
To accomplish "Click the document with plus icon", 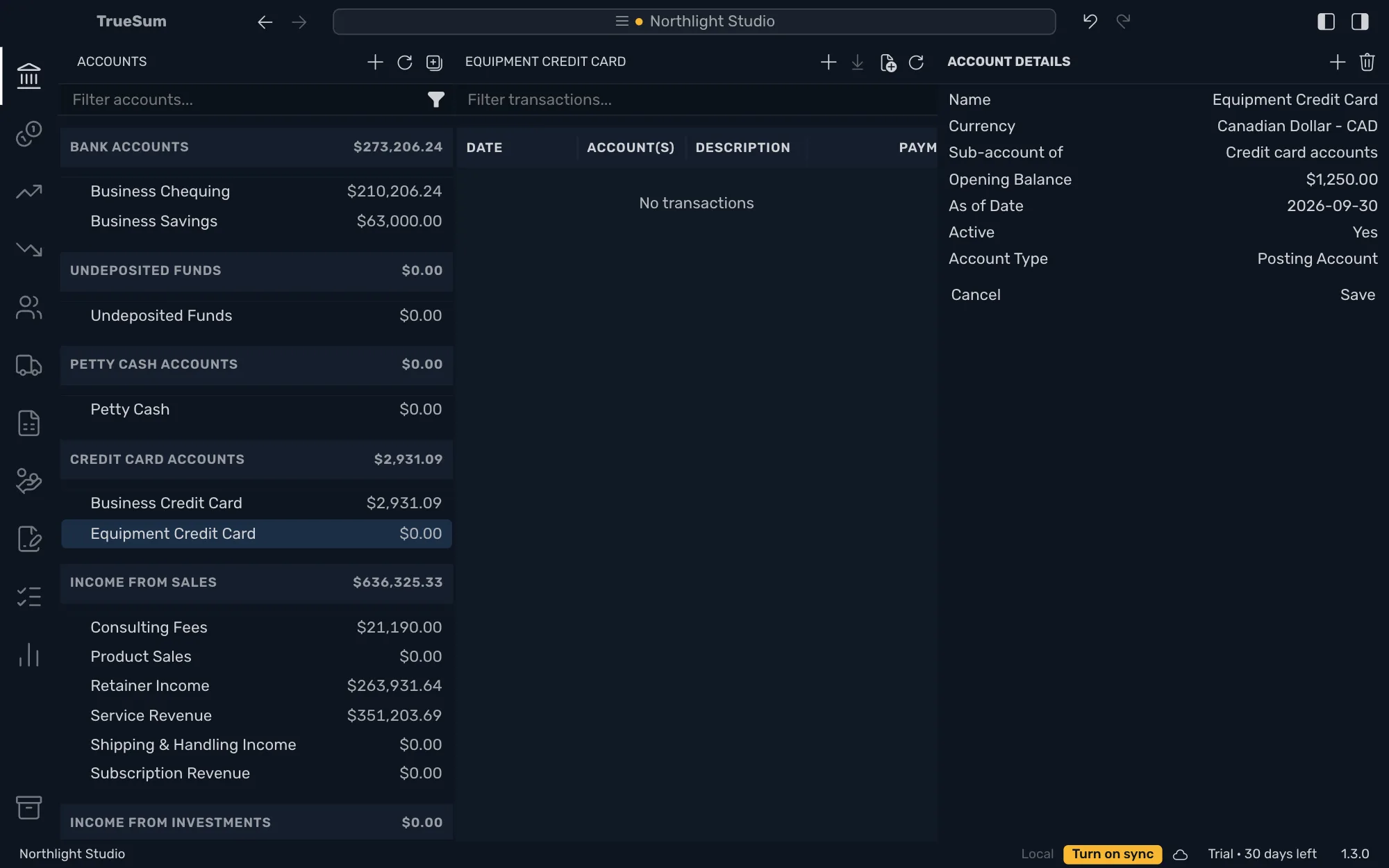I will (x=888, y=62).
